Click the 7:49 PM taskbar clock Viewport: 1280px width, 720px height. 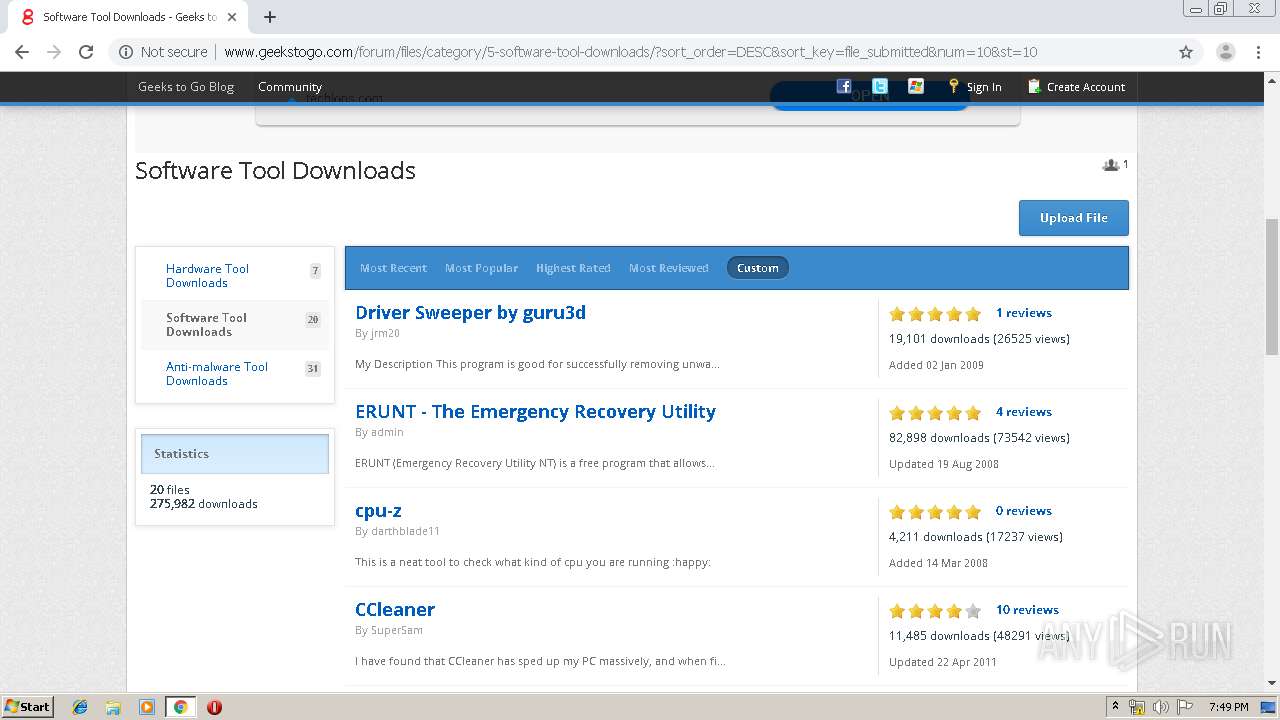point(1228,707)
